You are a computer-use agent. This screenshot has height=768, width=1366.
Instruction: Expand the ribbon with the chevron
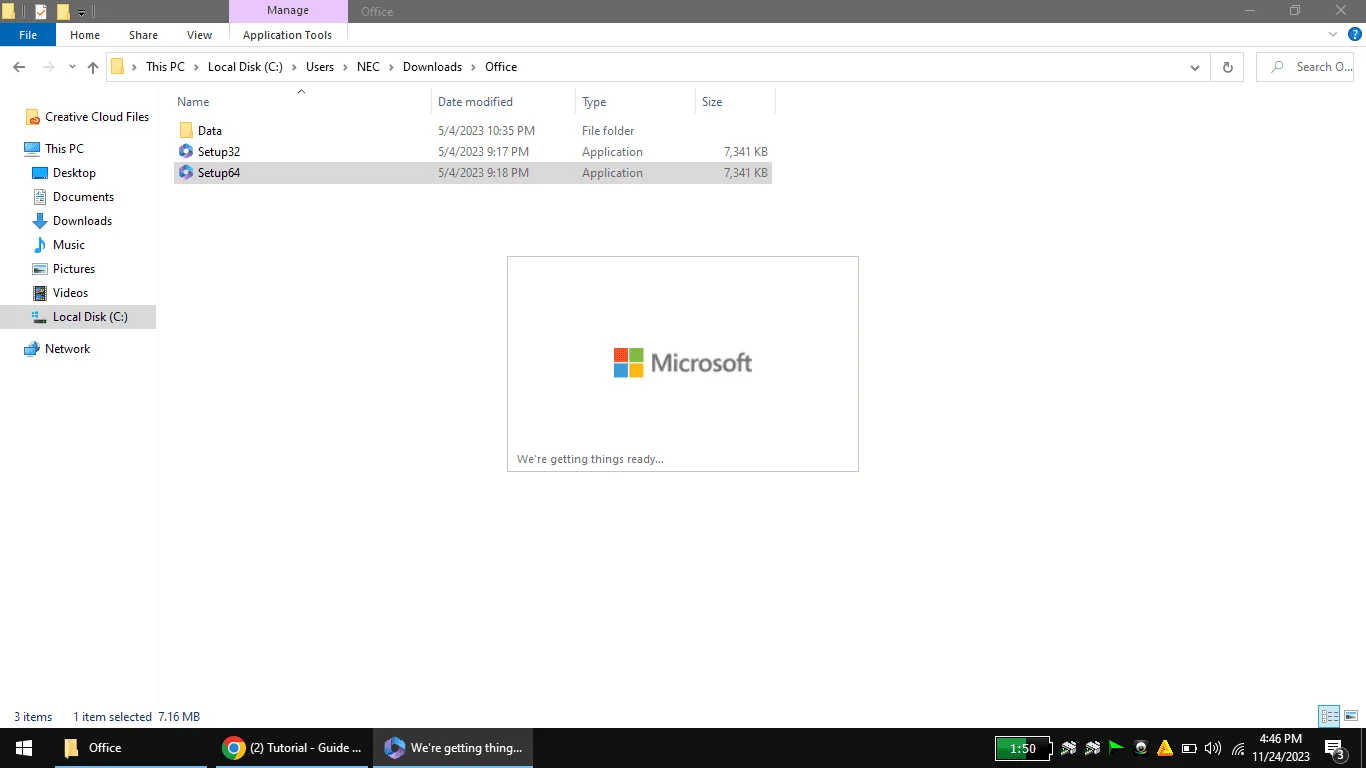1333,34
